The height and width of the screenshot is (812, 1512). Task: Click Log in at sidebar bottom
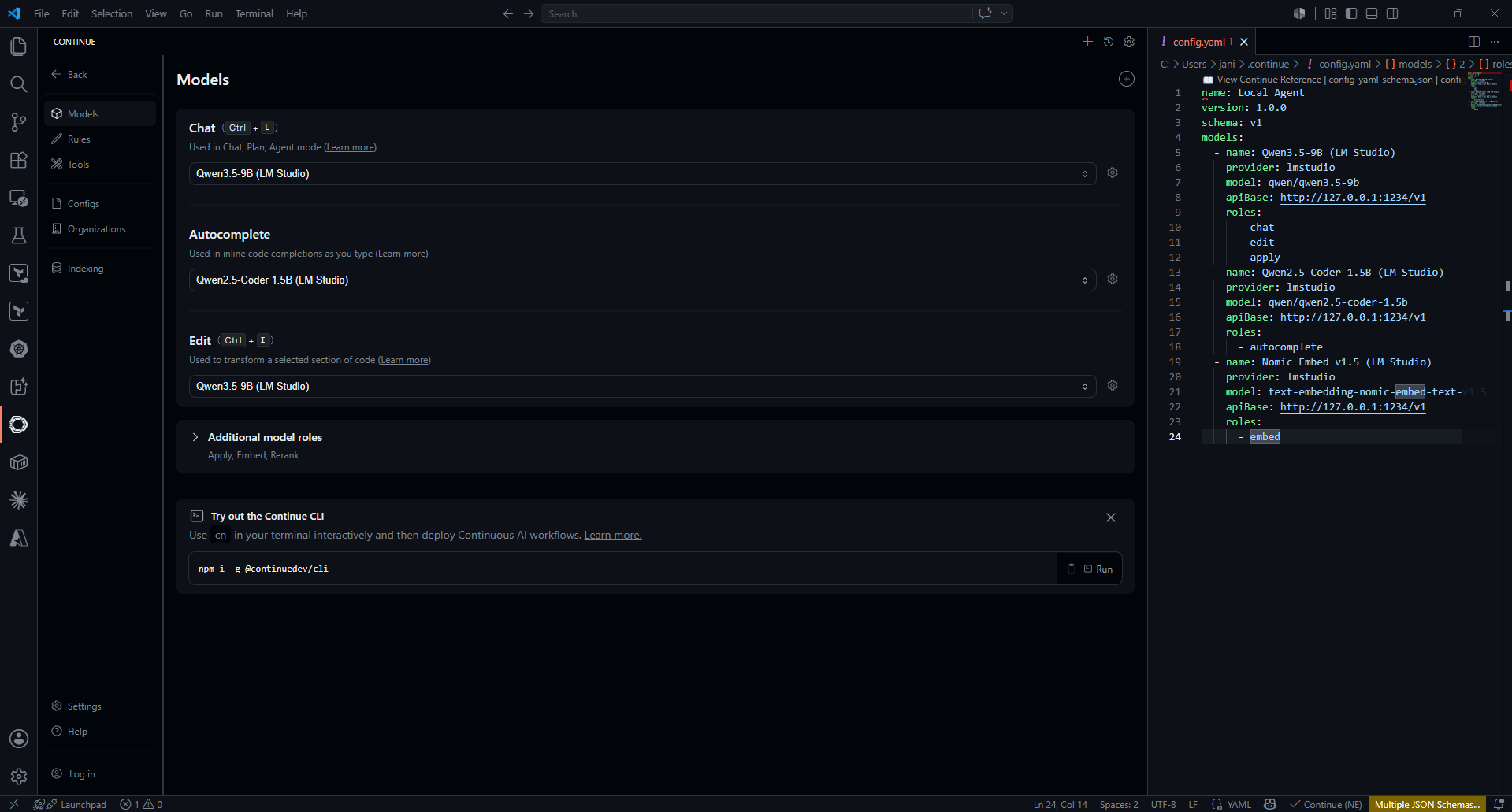74,774
